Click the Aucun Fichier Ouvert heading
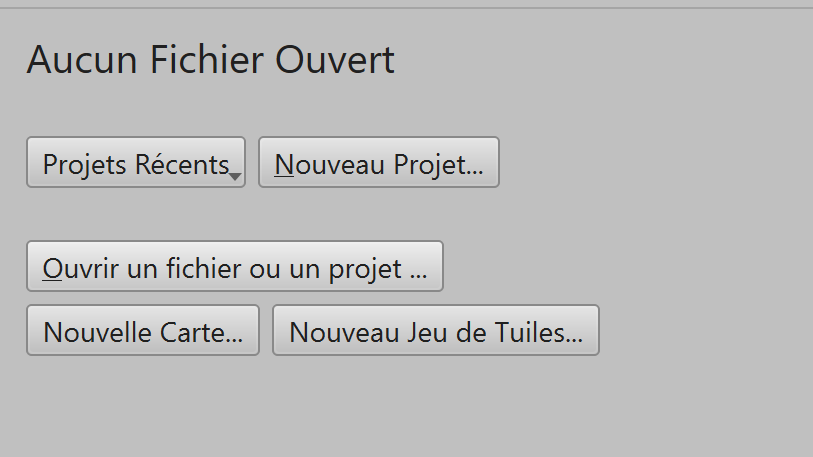This screenshot has width=813, height=457. point(211,60)
